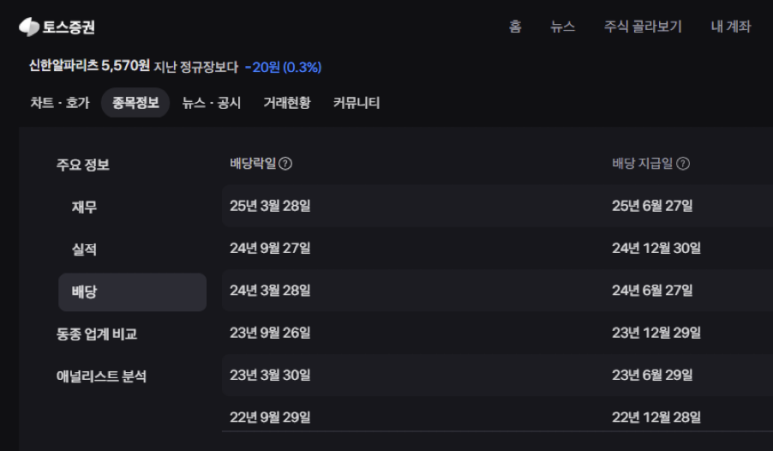Open the 거래현황 tab
Viewport: 773px width, 451px height.
coord(287,103)
